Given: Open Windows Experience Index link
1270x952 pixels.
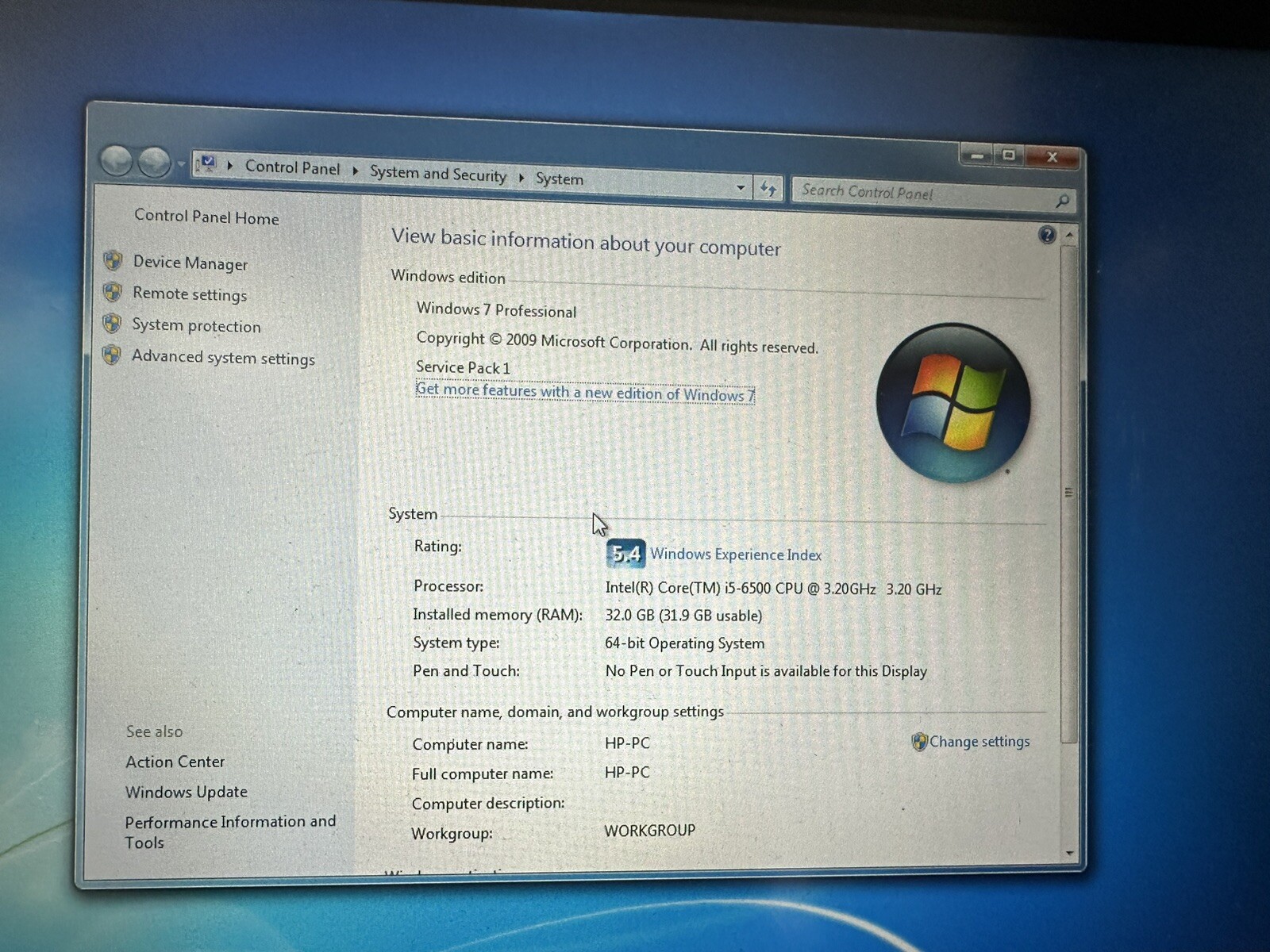Looking at the screenshot, I should click(x=736, y=555).
